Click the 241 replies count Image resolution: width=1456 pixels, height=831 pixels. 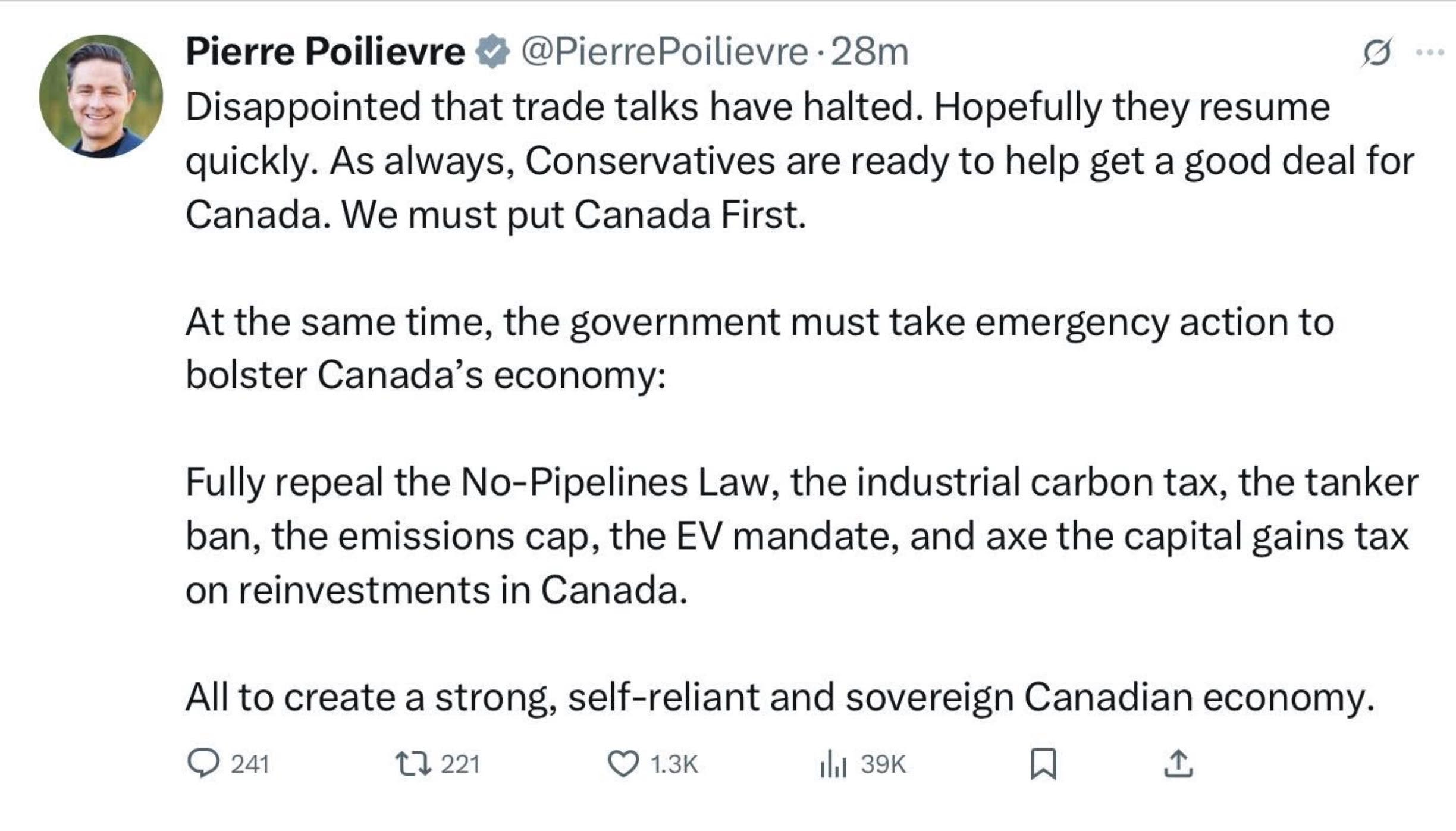tap(250, 764)
